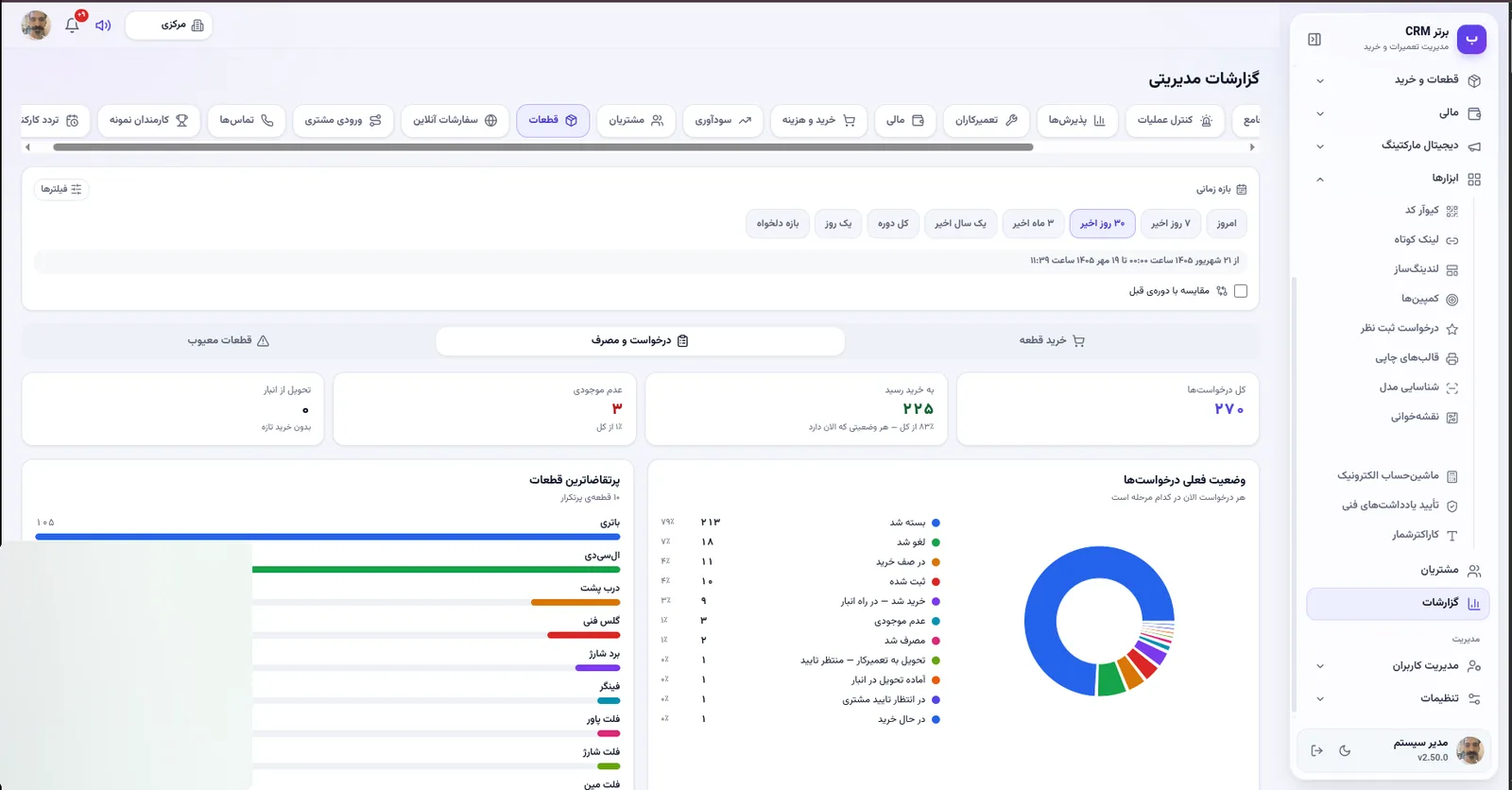This screenshot has height=790, width=1512.
Task: Select the قطعات report tab
Action: (x=553, y=120)
